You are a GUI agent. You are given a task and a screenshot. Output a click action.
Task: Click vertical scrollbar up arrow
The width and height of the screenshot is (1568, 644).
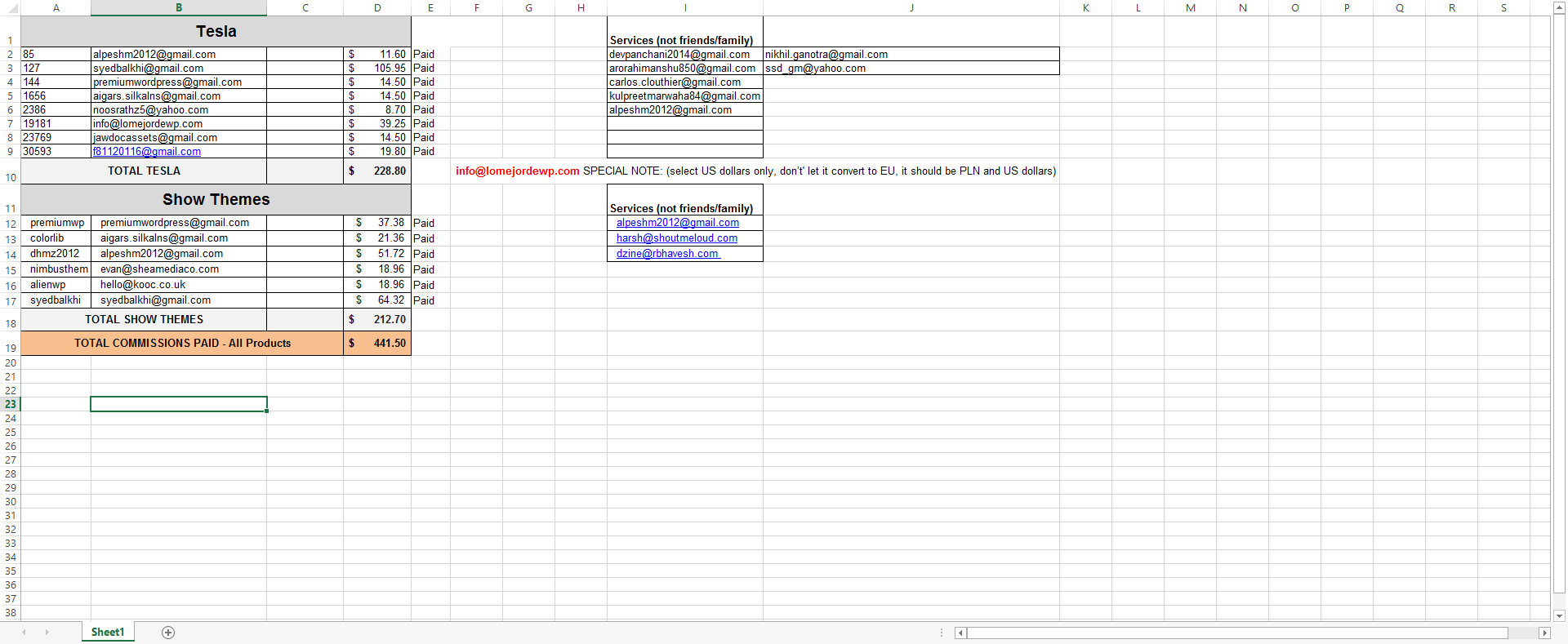pyautogui.click(x=1560, y=7)
